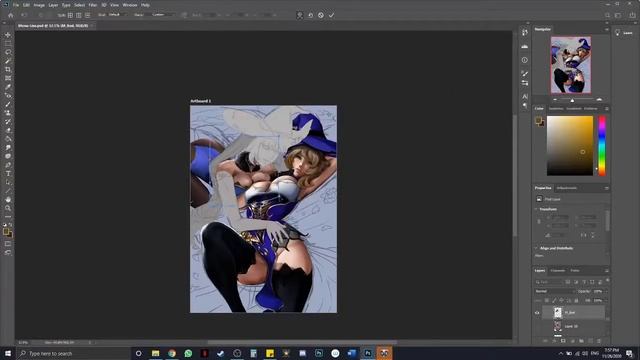Image resolution: width=640 pixels, height=360 pixels.
Task: Toggle Quick Mask mode in toolbar
Action: pyautogui.click(x=8, y=244)
